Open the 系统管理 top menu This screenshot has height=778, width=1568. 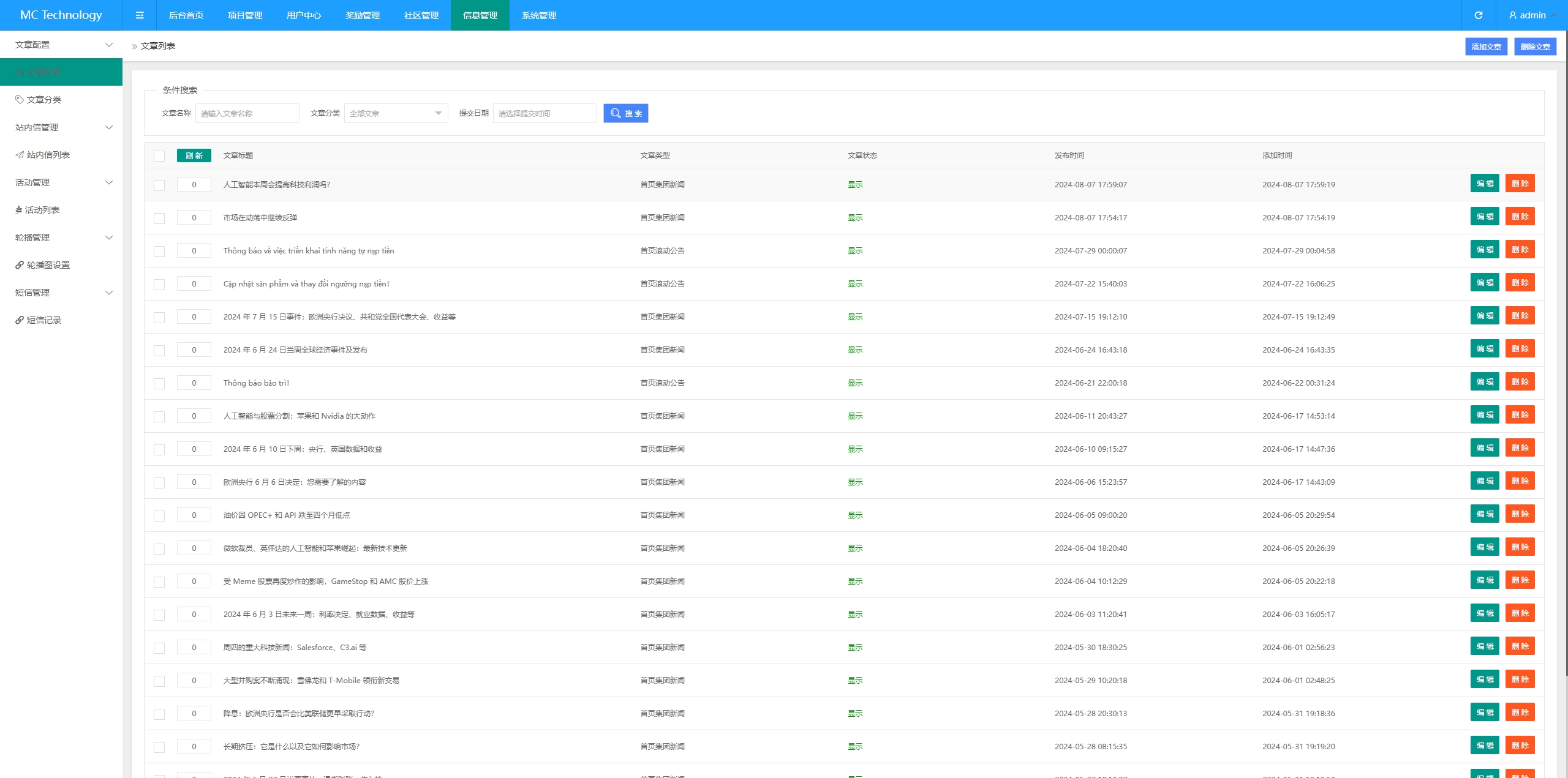pos(538,15)
